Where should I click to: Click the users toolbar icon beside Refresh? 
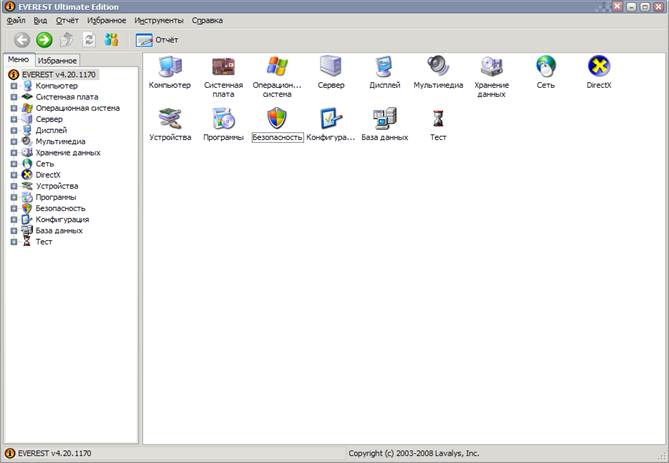[x=111, y=40]
